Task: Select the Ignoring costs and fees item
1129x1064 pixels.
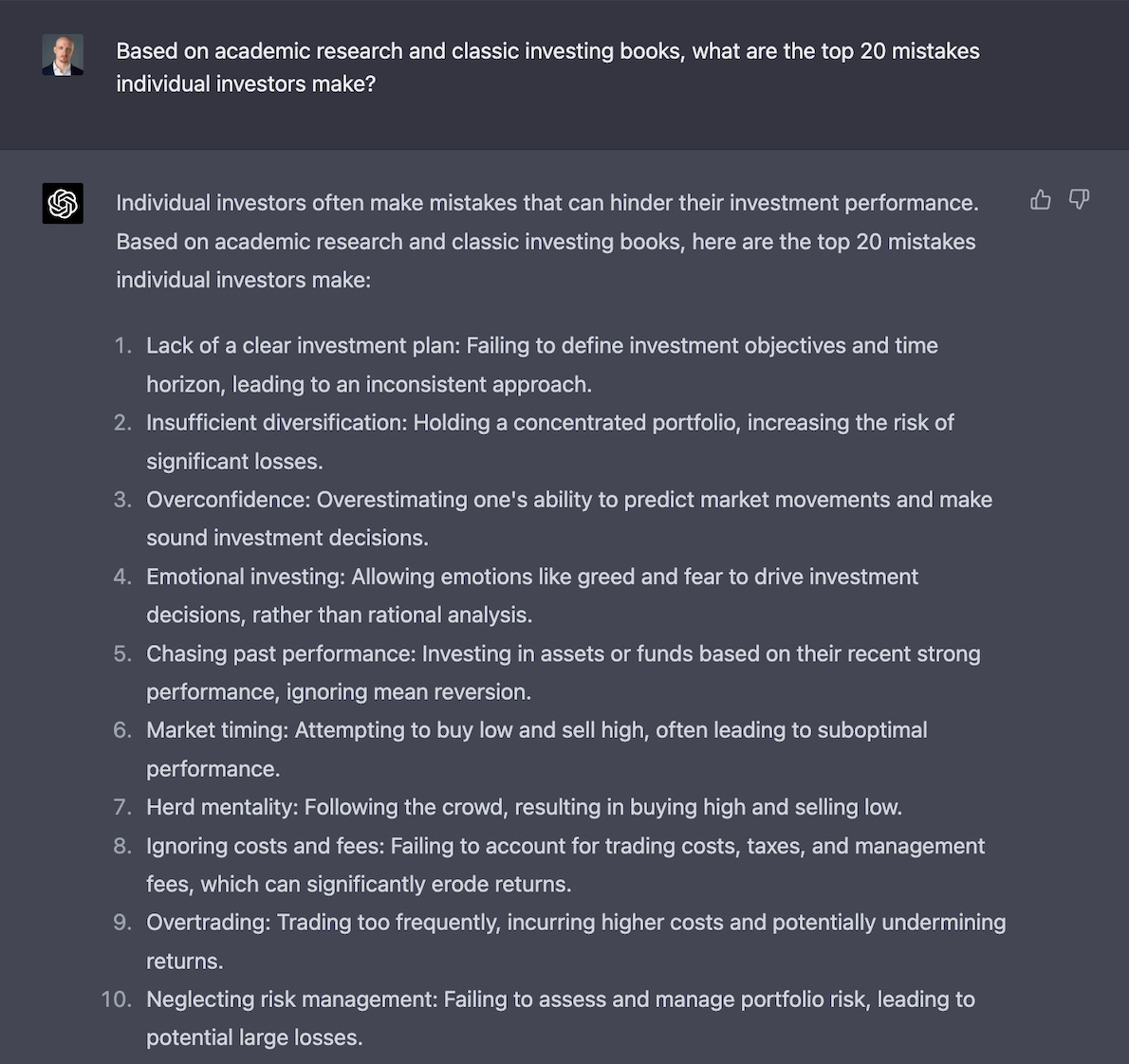Action: pyautogui.click(x=565, y=864)
